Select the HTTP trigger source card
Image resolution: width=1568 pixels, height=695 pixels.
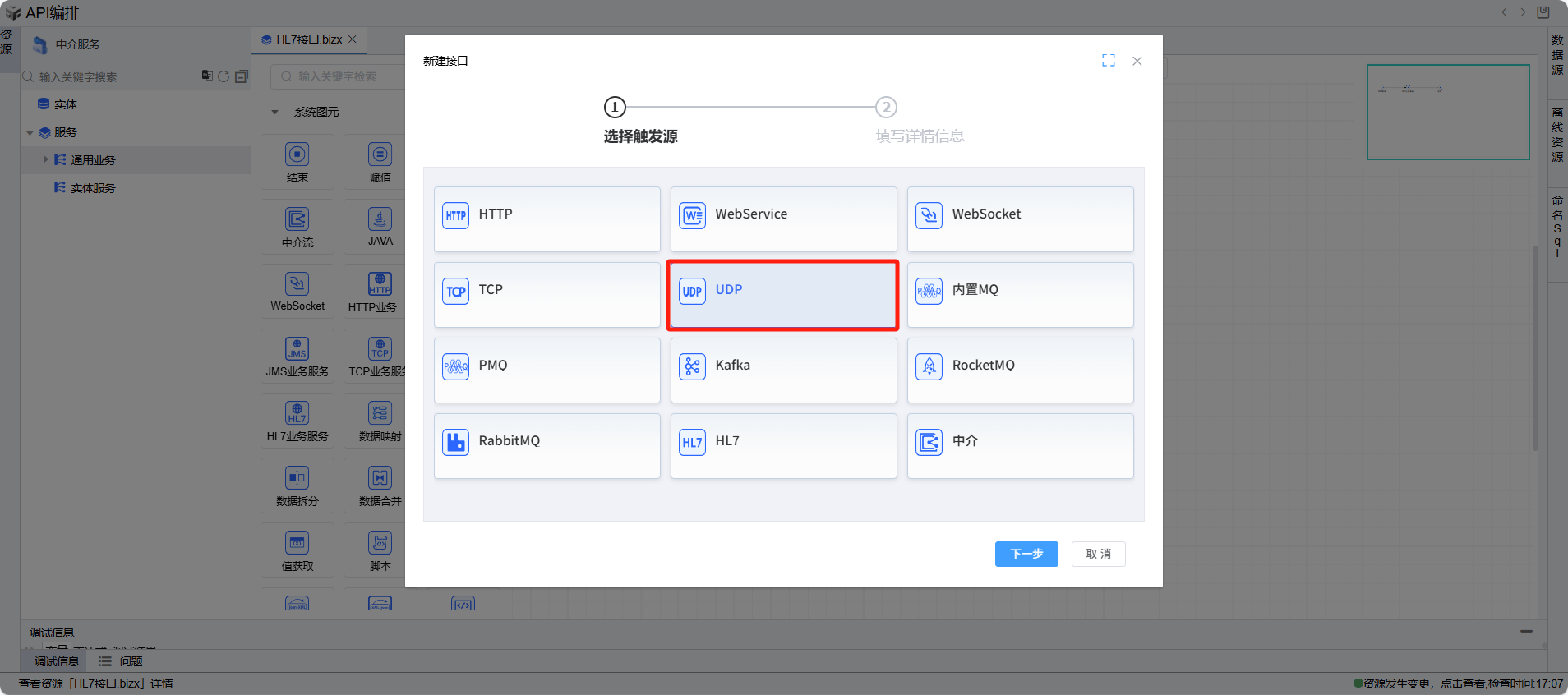click(546, 219)
